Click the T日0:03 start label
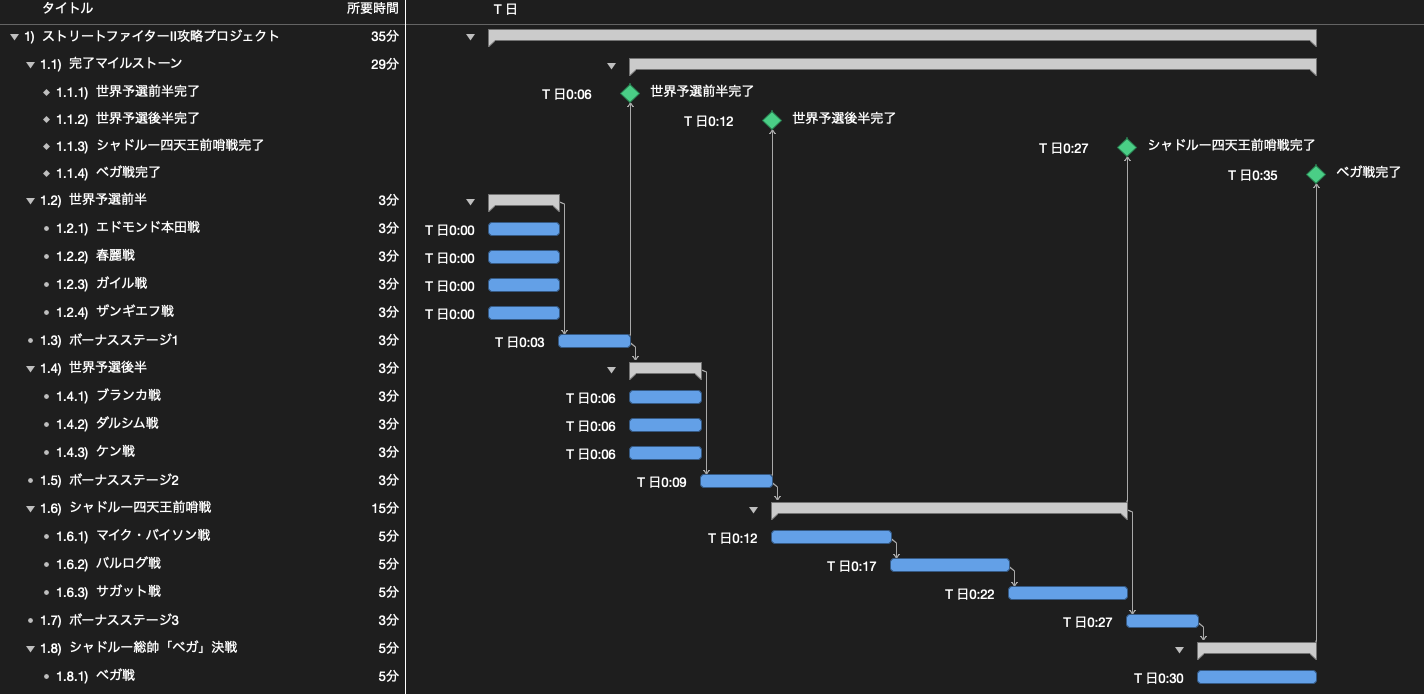This screenshot has height=694, width=1424. pyautogui.click(x=520, y=342)
